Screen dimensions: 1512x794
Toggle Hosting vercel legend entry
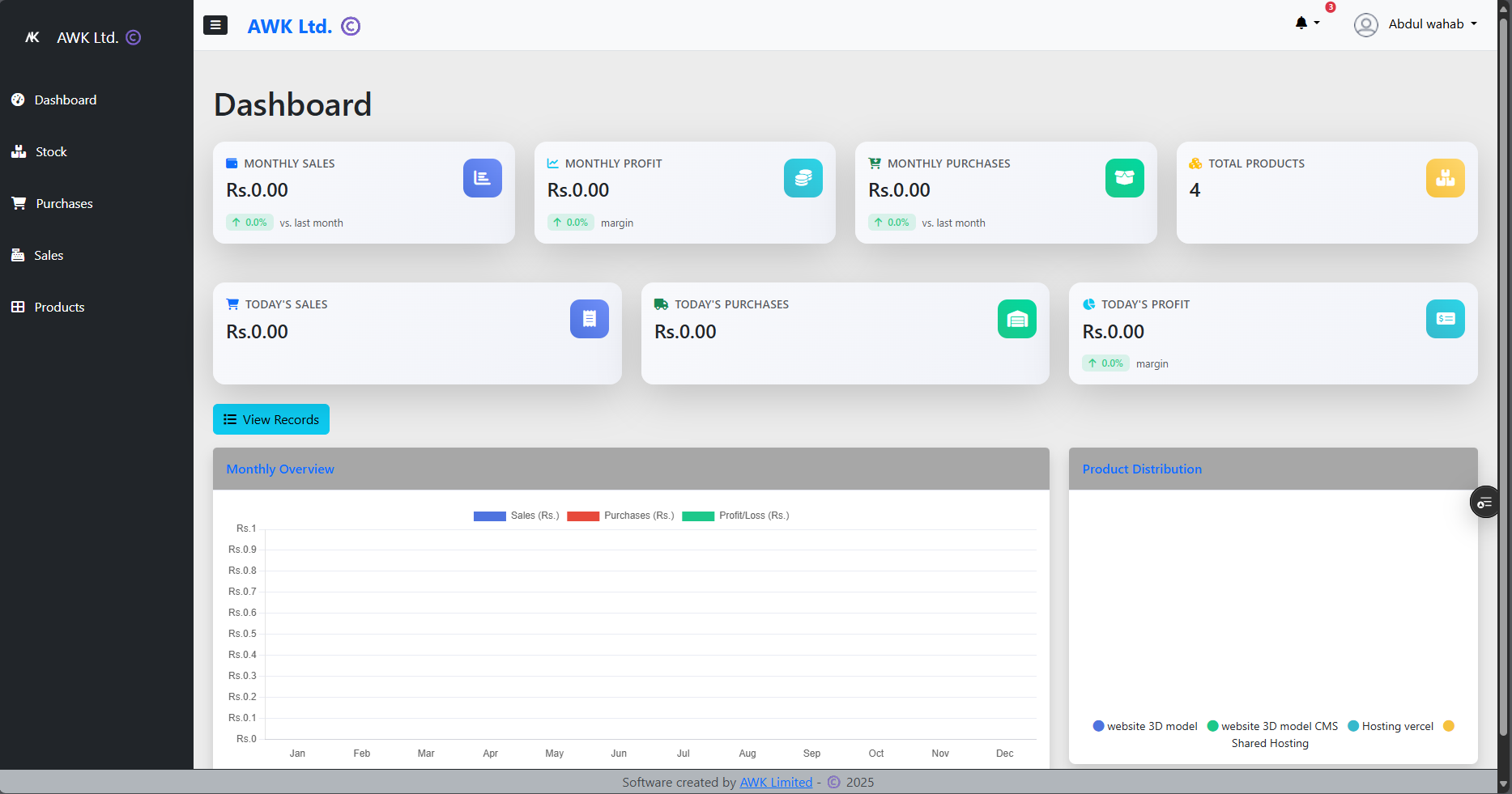point(1391,726)
